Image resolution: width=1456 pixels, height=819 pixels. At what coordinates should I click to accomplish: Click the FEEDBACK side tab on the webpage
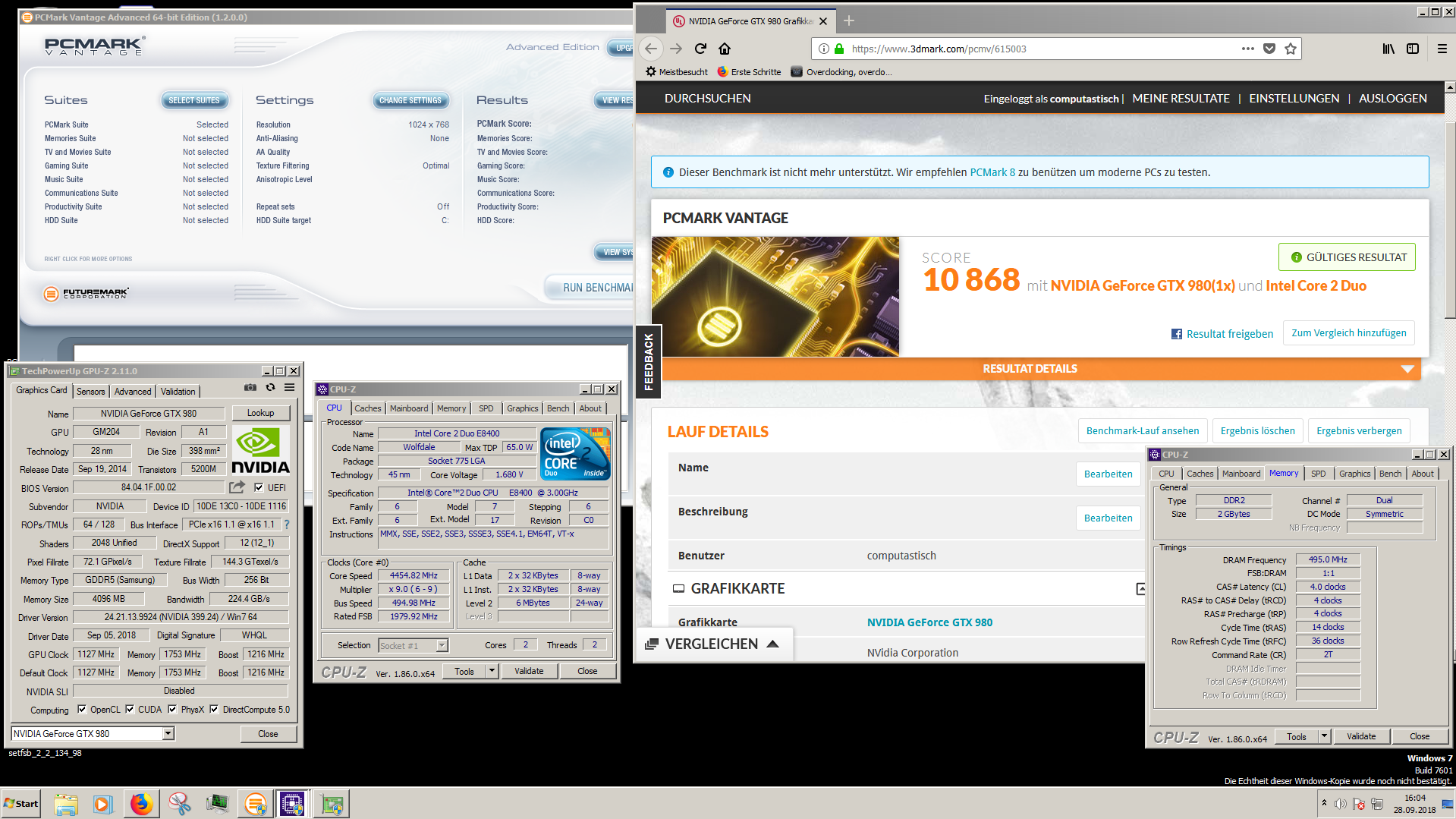pos(649,361)
